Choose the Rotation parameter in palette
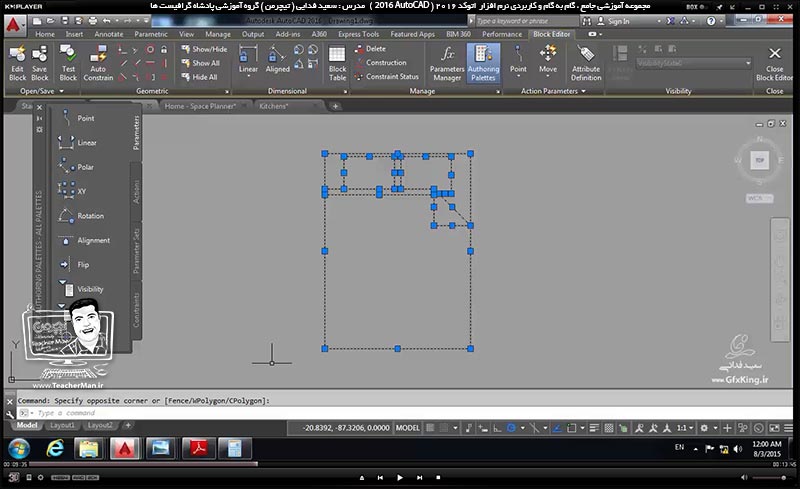Image resolution: width=800 pixels, height=489 pixels. [x=82, y=216]
